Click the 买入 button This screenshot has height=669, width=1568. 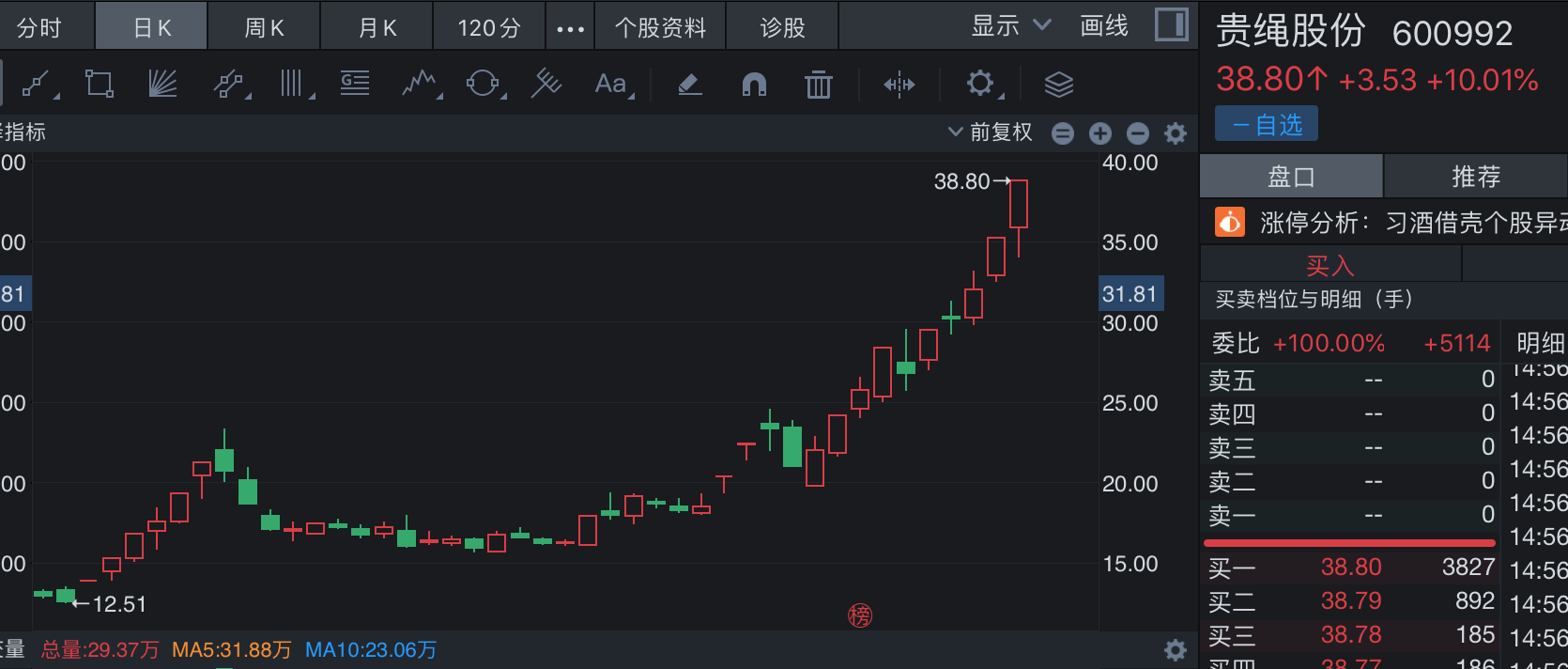pyautogui.click(x=1330, y=266)
